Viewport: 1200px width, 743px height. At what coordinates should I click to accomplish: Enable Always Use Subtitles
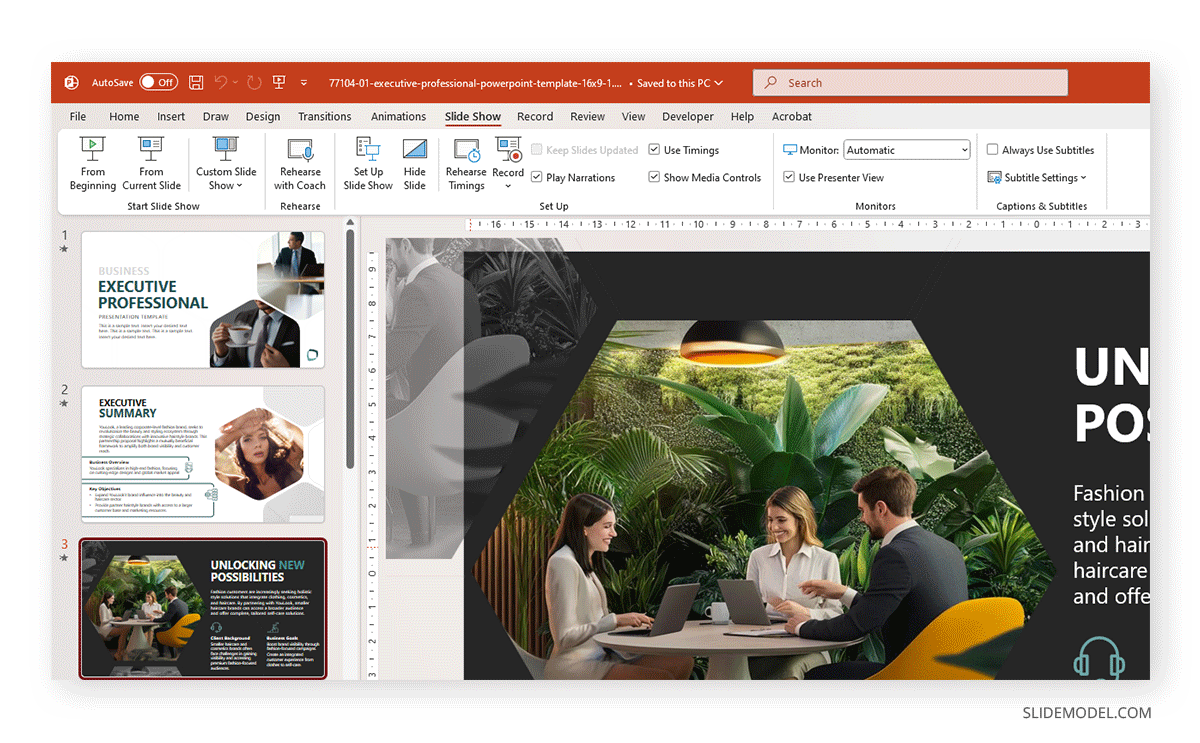point(991,149)
